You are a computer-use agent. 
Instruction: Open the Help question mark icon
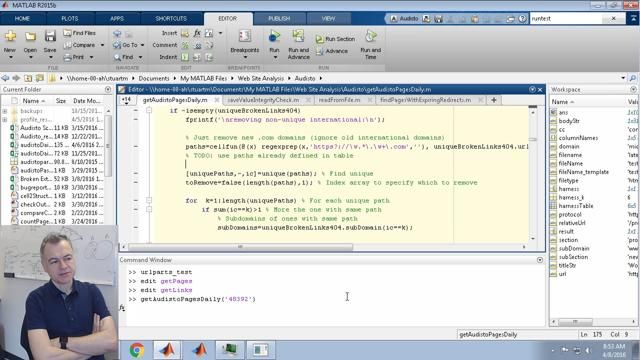click(x=522, y=19)
